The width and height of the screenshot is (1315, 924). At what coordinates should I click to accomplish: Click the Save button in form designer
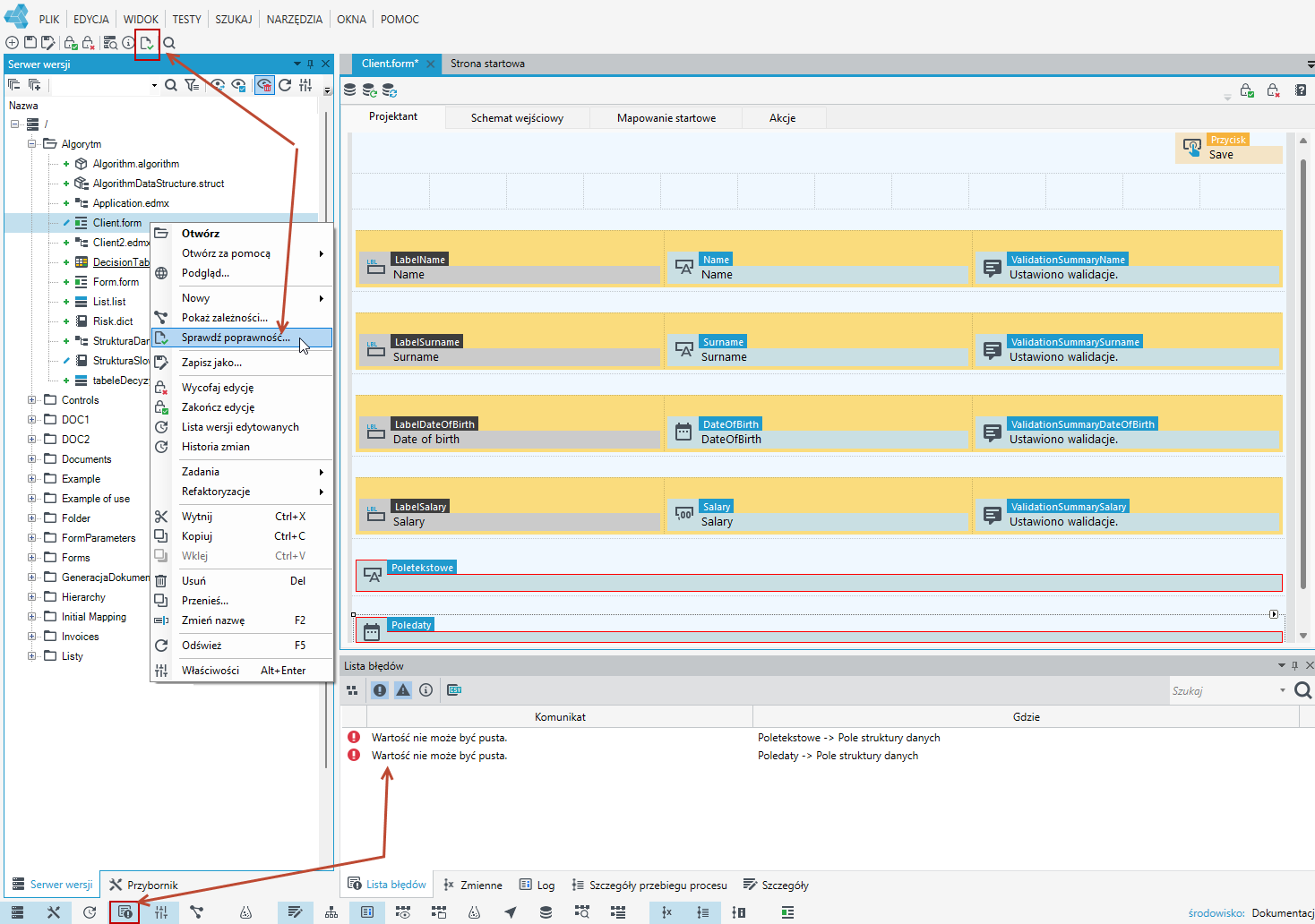1229,148
